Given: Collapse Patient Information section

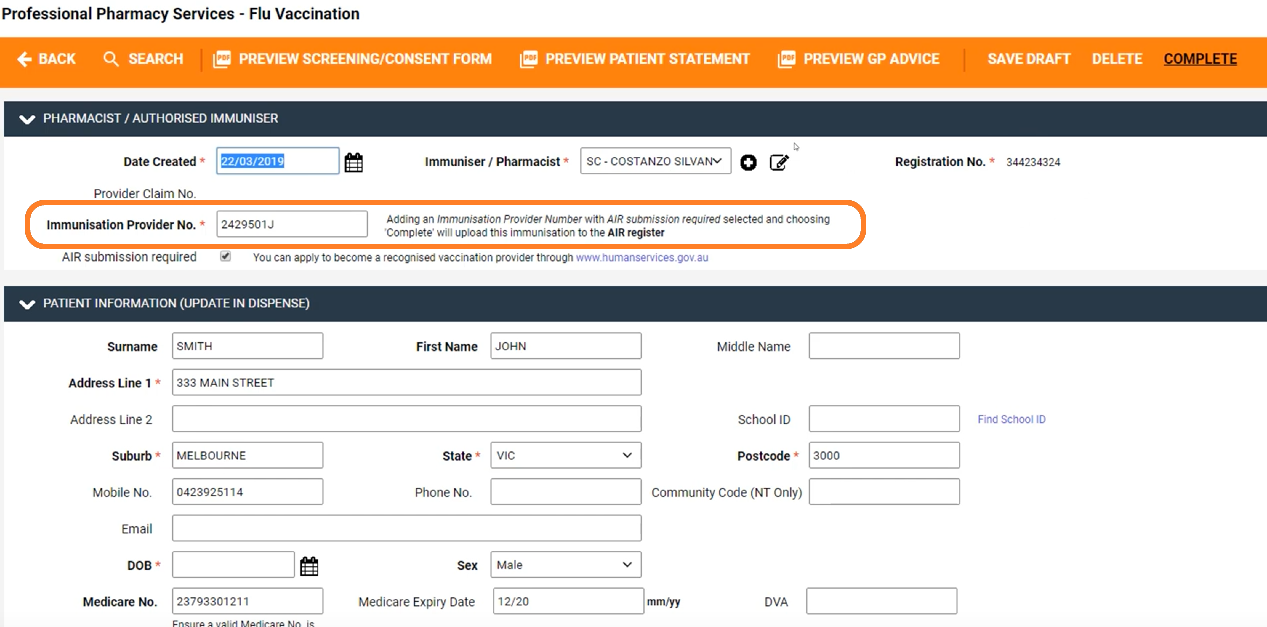Looking at the screenshot, I should [x=27, y=304].
